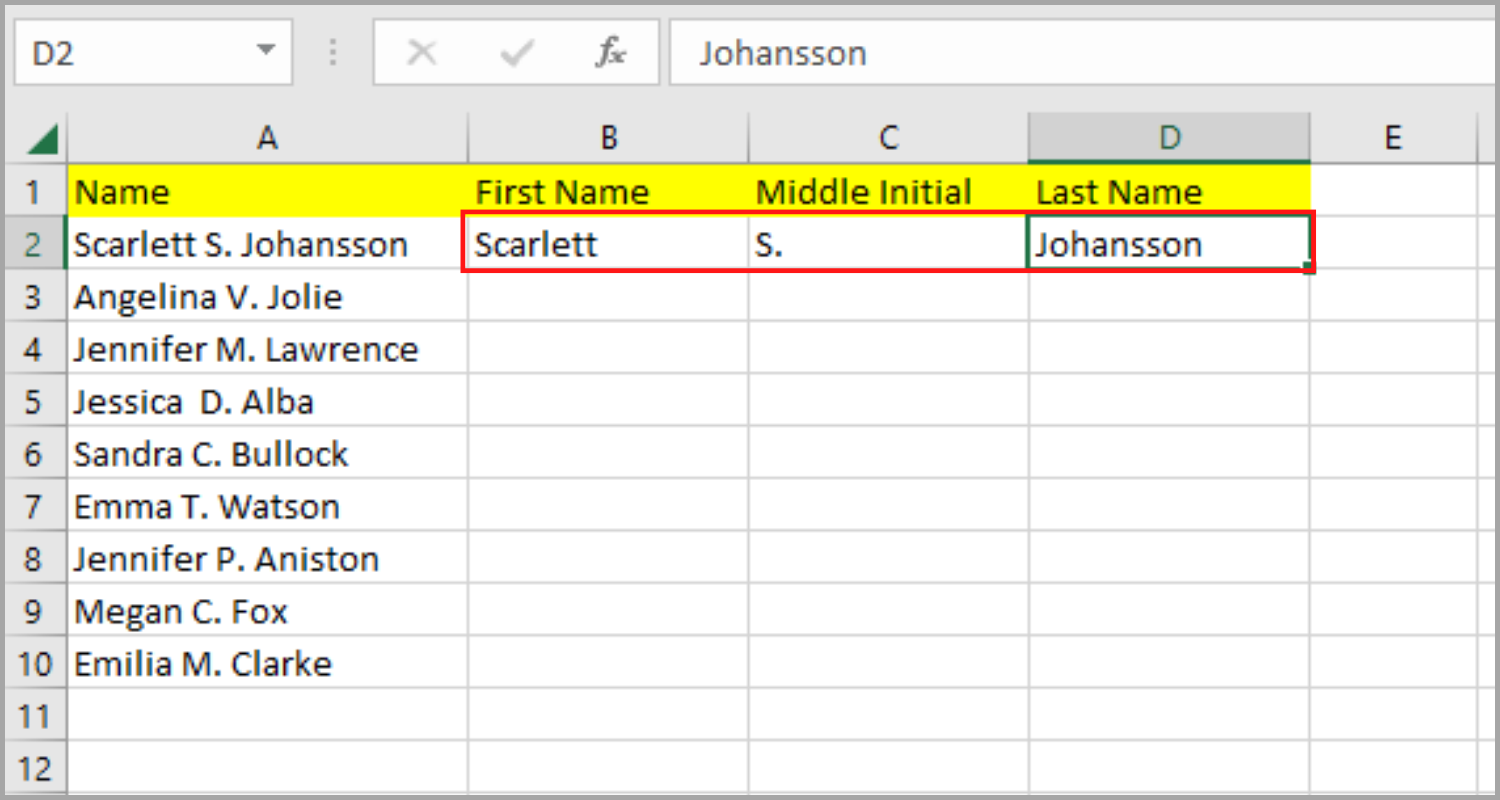1500x800 pixels.
Task: Select the cell containing Scarlett S. Johansson
Action: [x=267, y=243]
